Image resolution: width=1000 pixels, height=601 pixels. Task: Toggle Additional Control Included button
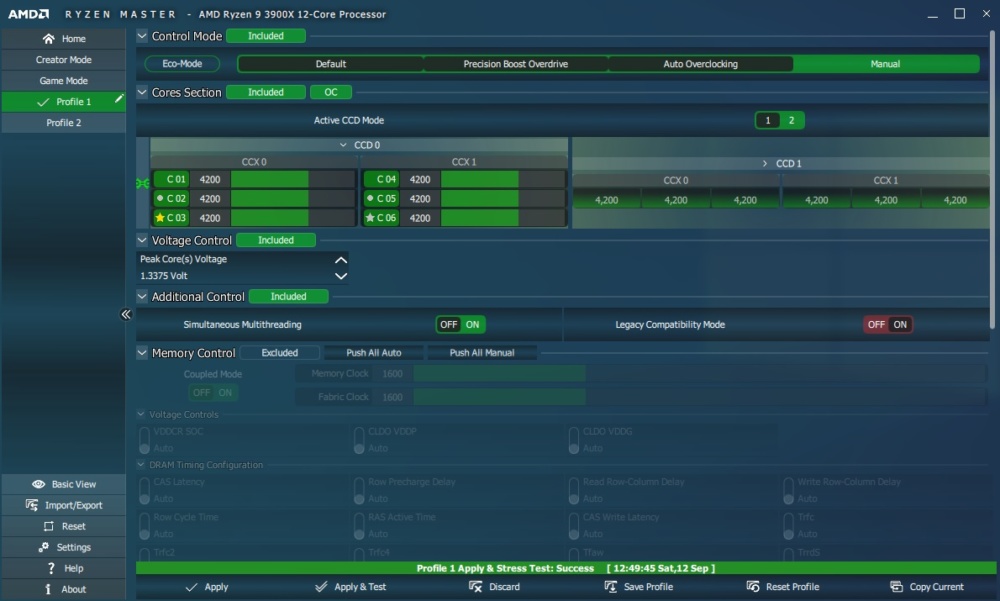tap(288, 296)
